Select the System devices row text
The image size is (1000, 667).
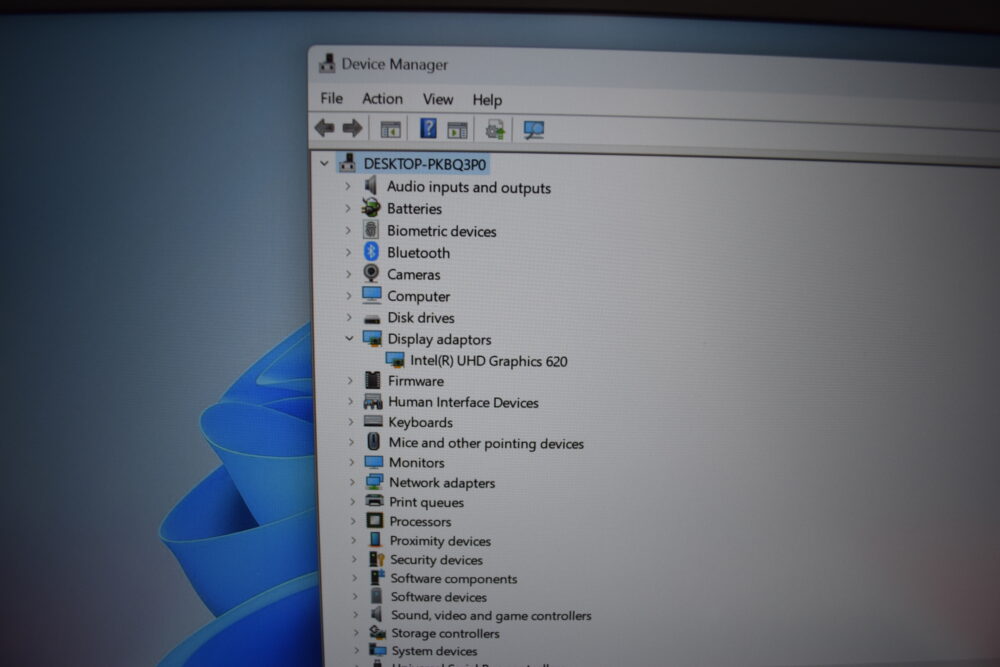[434, 651]
